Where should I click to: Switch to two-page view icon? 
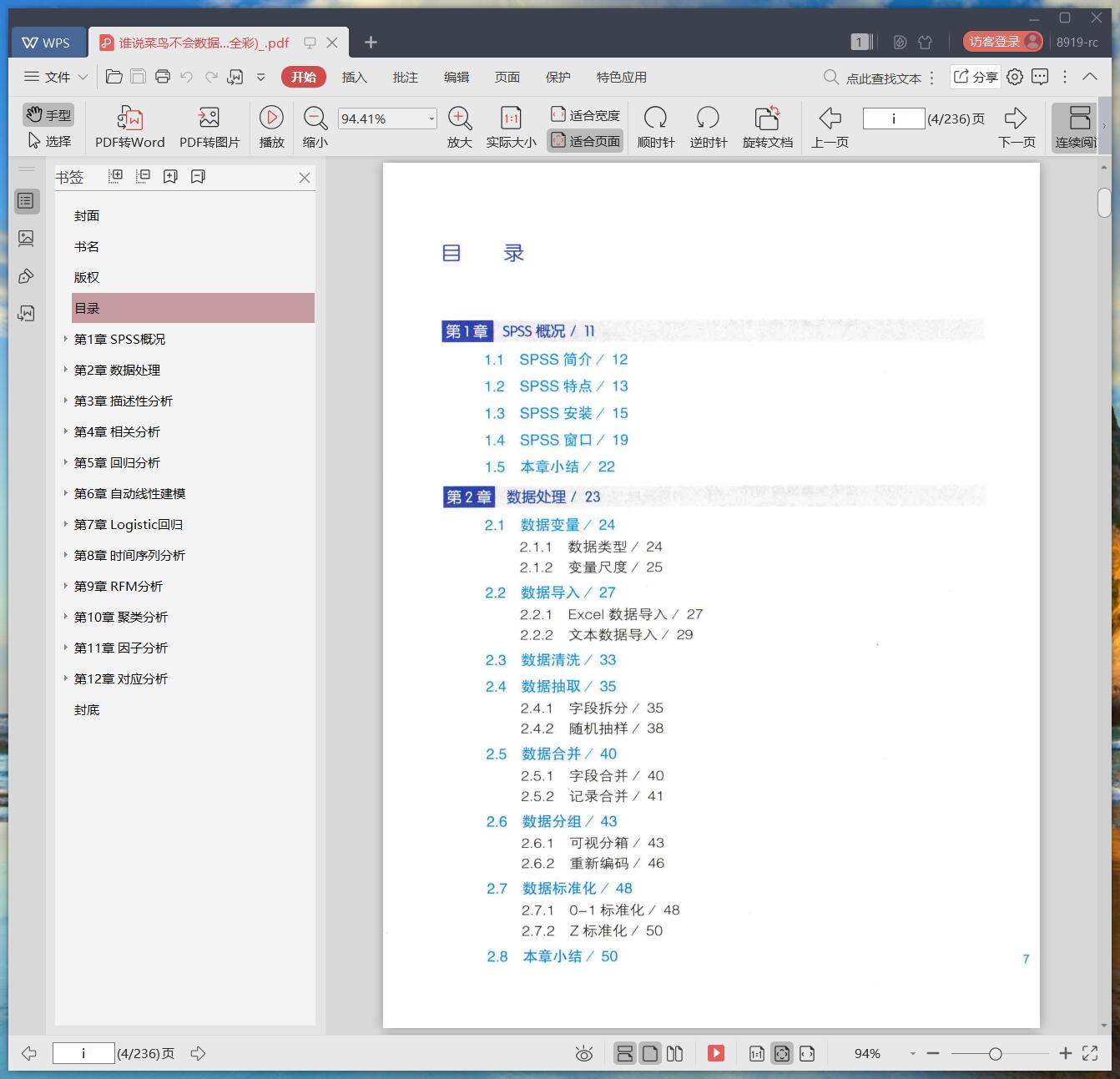[675, 1054]
